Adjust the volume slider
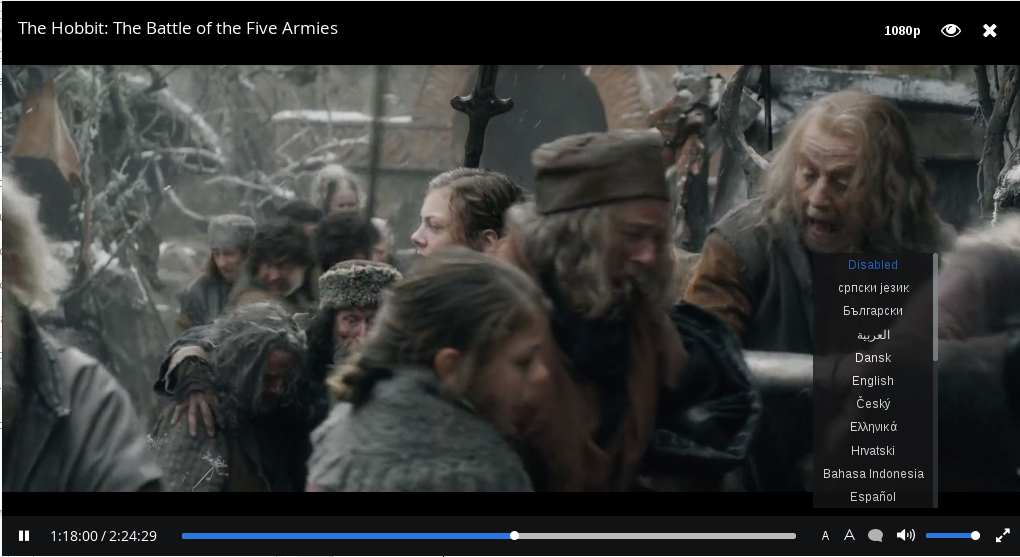The image size is (1020, 557). (952, 536)
